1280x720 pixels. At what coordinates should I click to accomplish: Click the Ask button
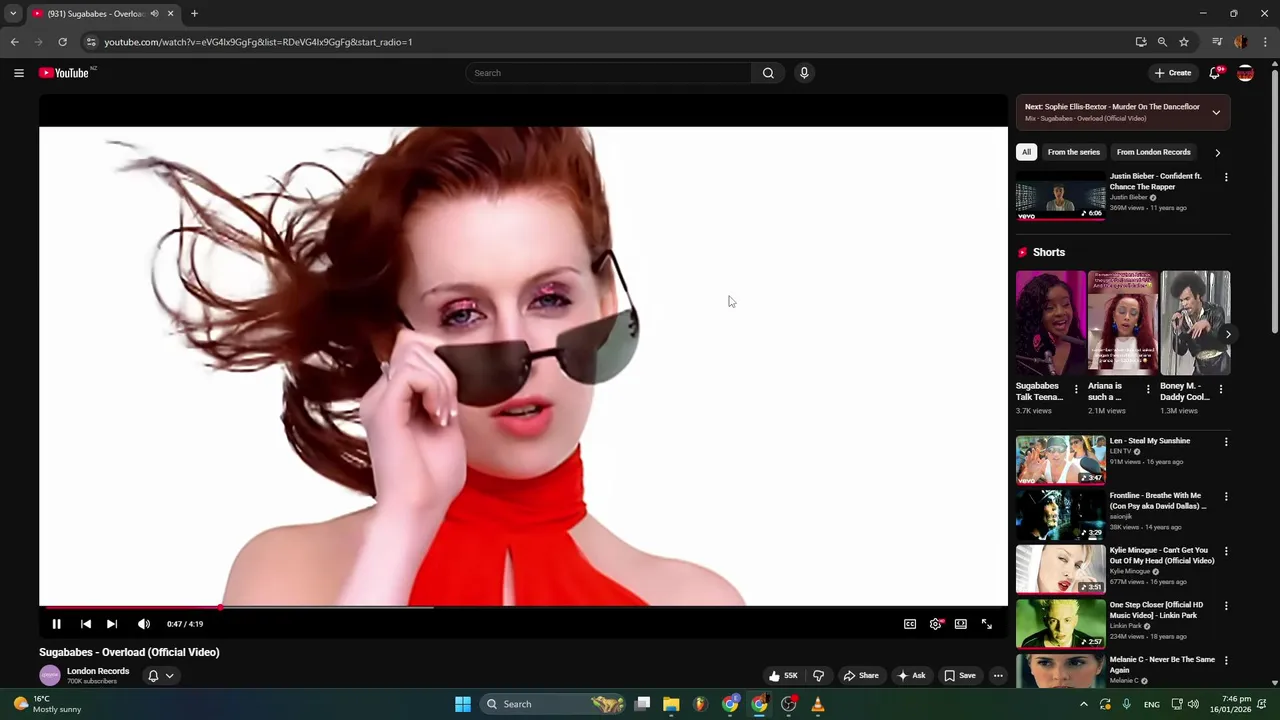click(x=912, y=676)
